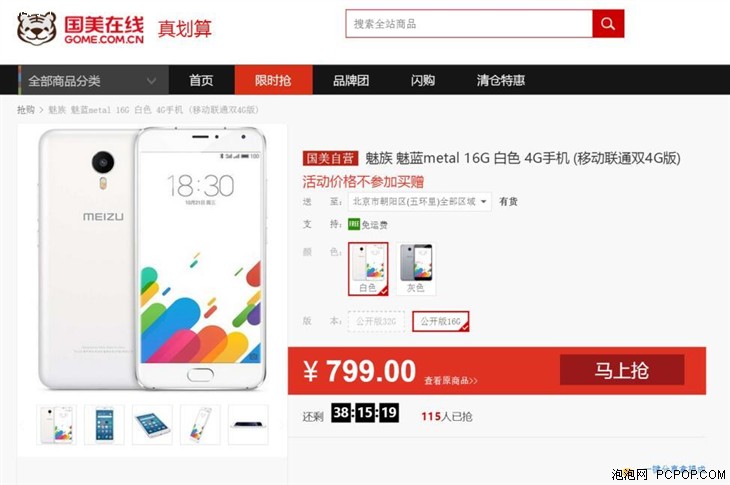The width and height of the screenshot is (730, 485).
Task: View the blue home screen thumbnail
Action: coord(104,424)
